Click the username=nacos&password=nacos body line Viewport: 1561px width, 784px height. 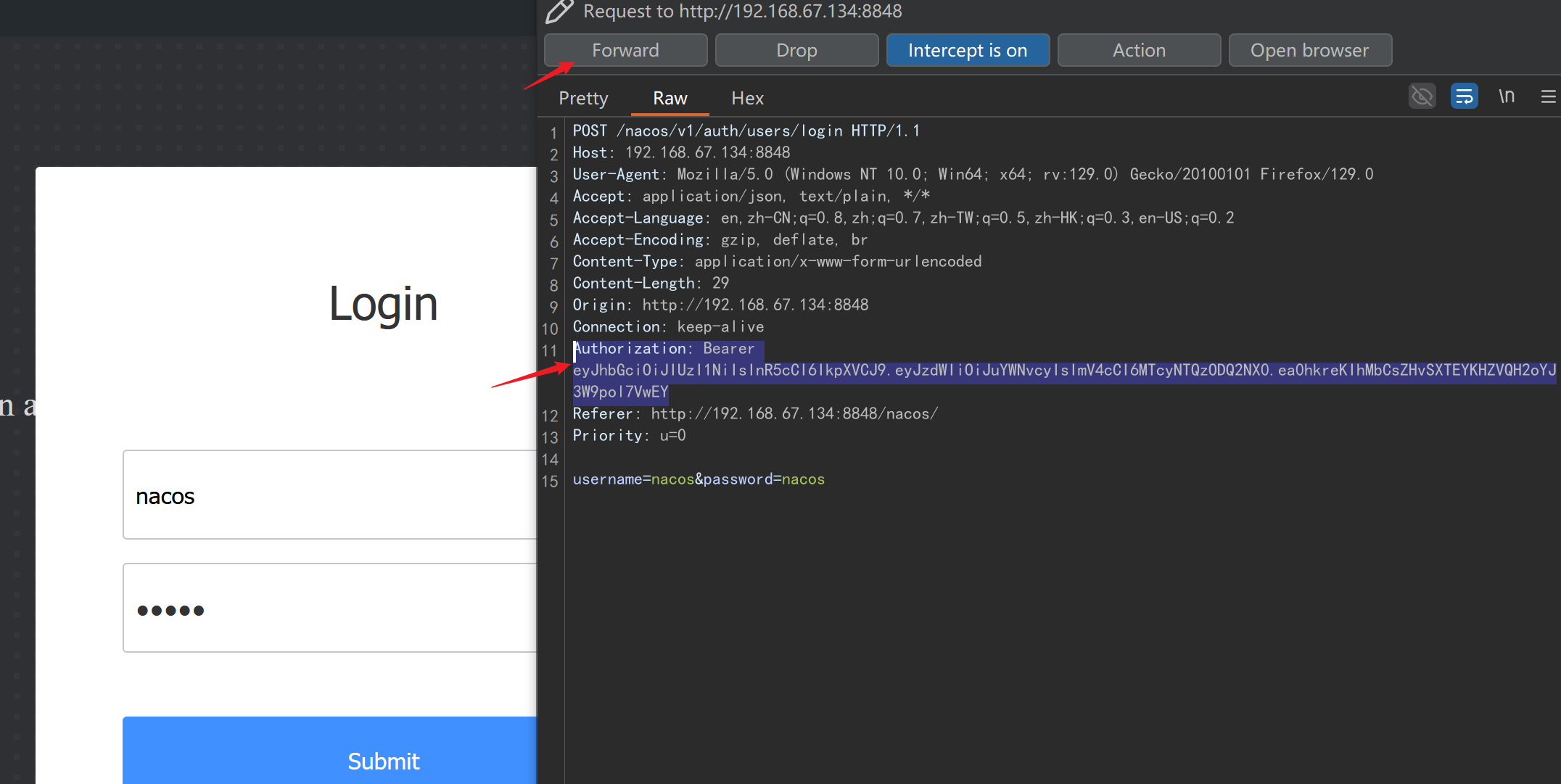coord(698,479)
